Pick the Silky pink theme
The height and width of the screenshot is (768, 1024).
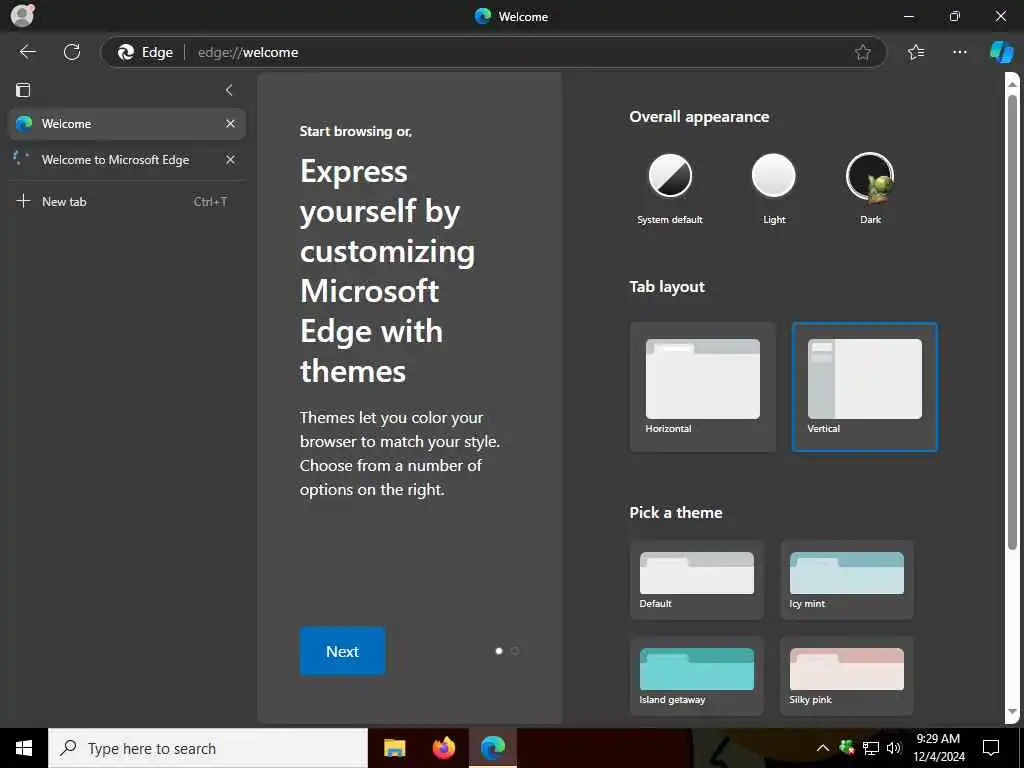[x=847, y=676]
